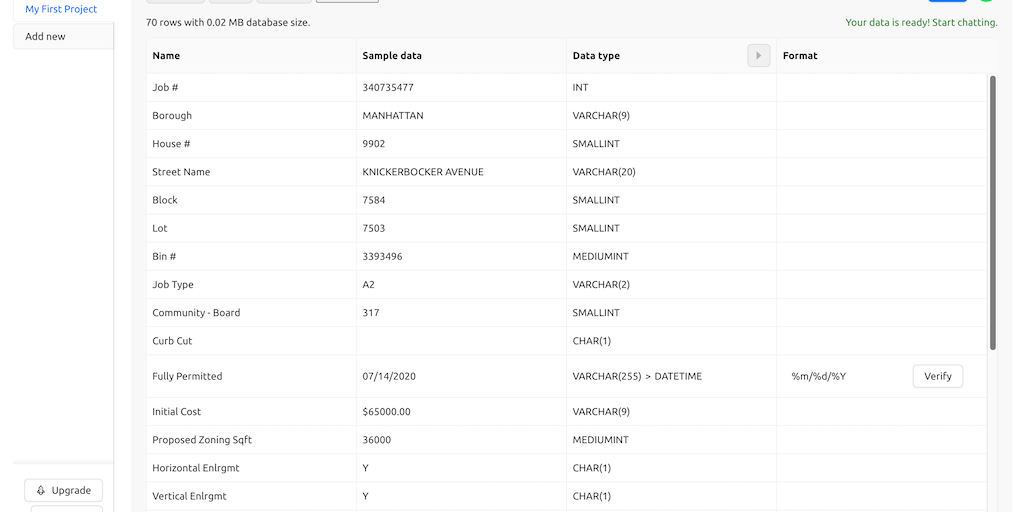
Task: Click the play arrow in Data type header
Action: click(758, 56)
